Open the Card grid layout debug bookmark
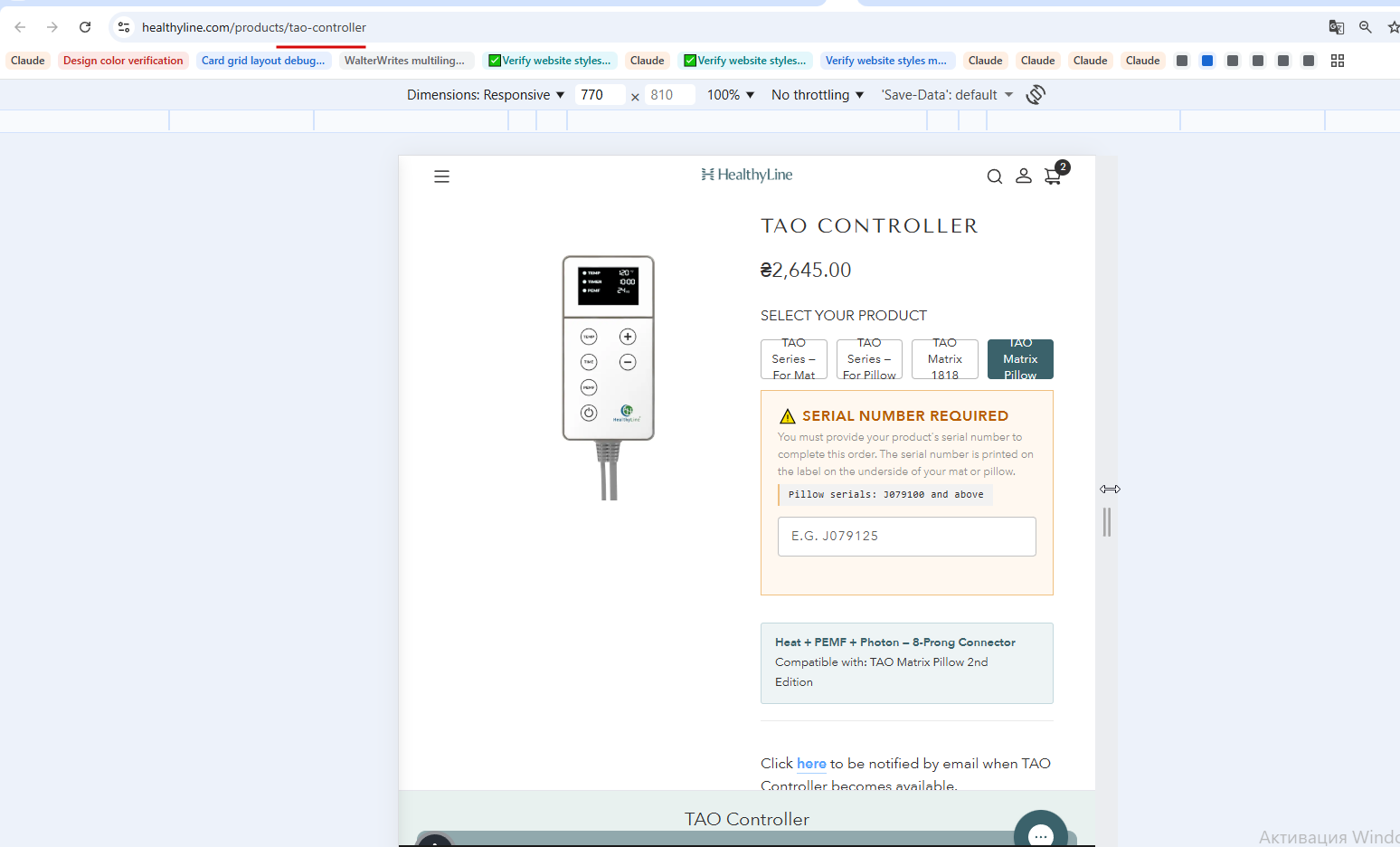 [x=263, y=61]
